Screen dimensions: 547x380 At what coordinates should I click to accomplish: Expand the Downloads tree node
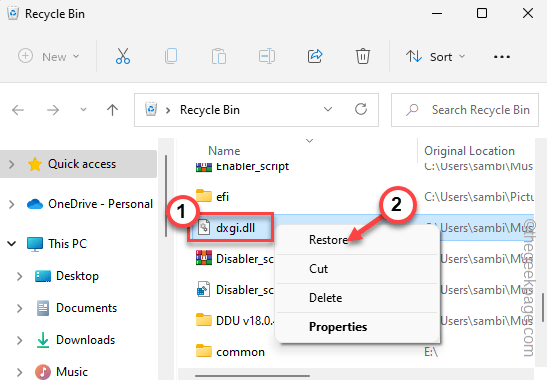(x=20, y=340)
